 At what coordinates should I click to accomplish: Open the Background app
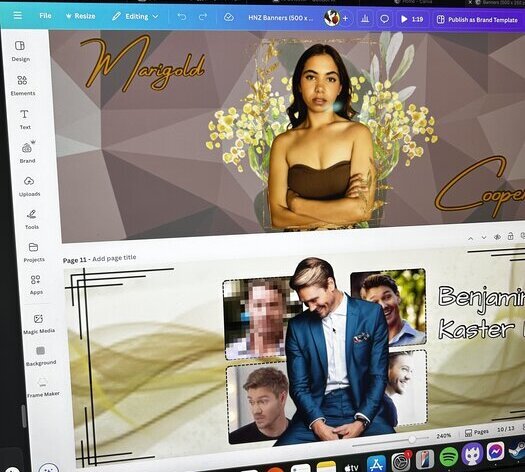[x=41, y=356]
